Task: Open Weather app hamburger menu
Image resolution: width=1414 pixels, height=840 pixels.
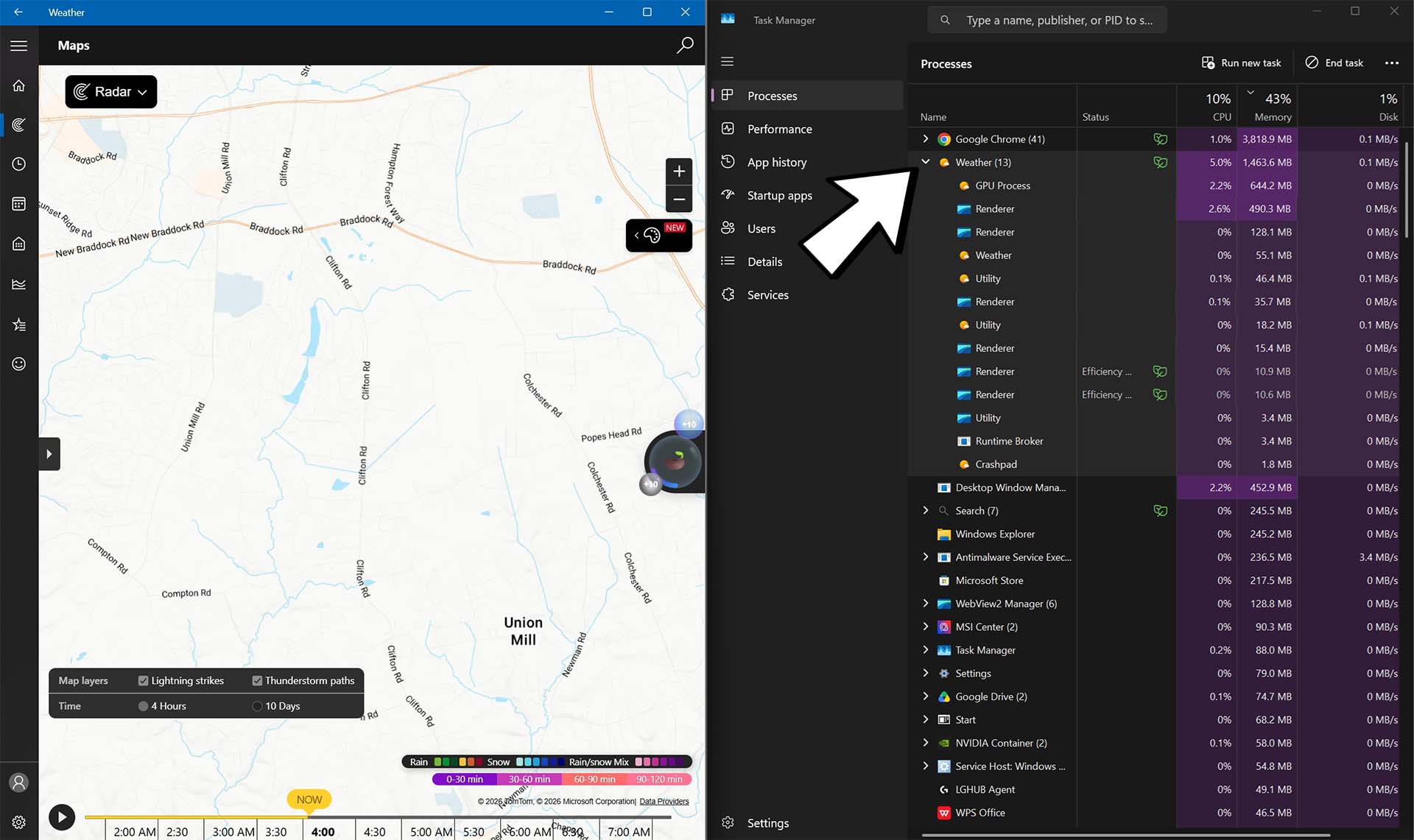Action: pyautogui.click(x=19, y=46)
